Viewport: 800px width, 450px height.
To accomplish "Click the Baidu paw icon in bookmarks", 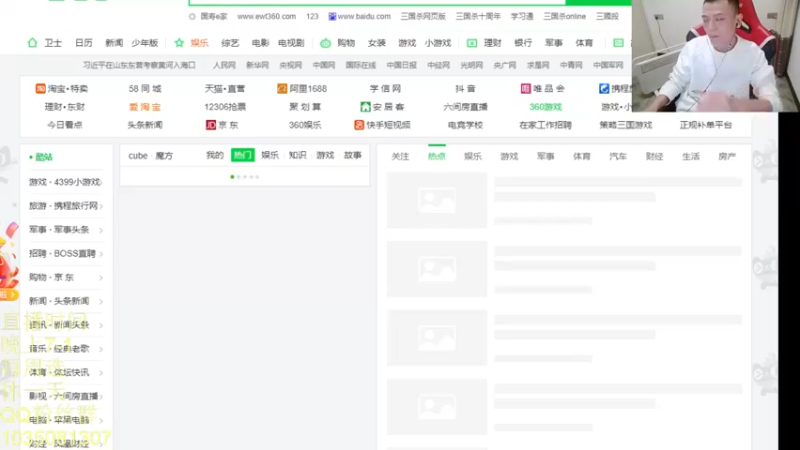I will click(332, 16).
